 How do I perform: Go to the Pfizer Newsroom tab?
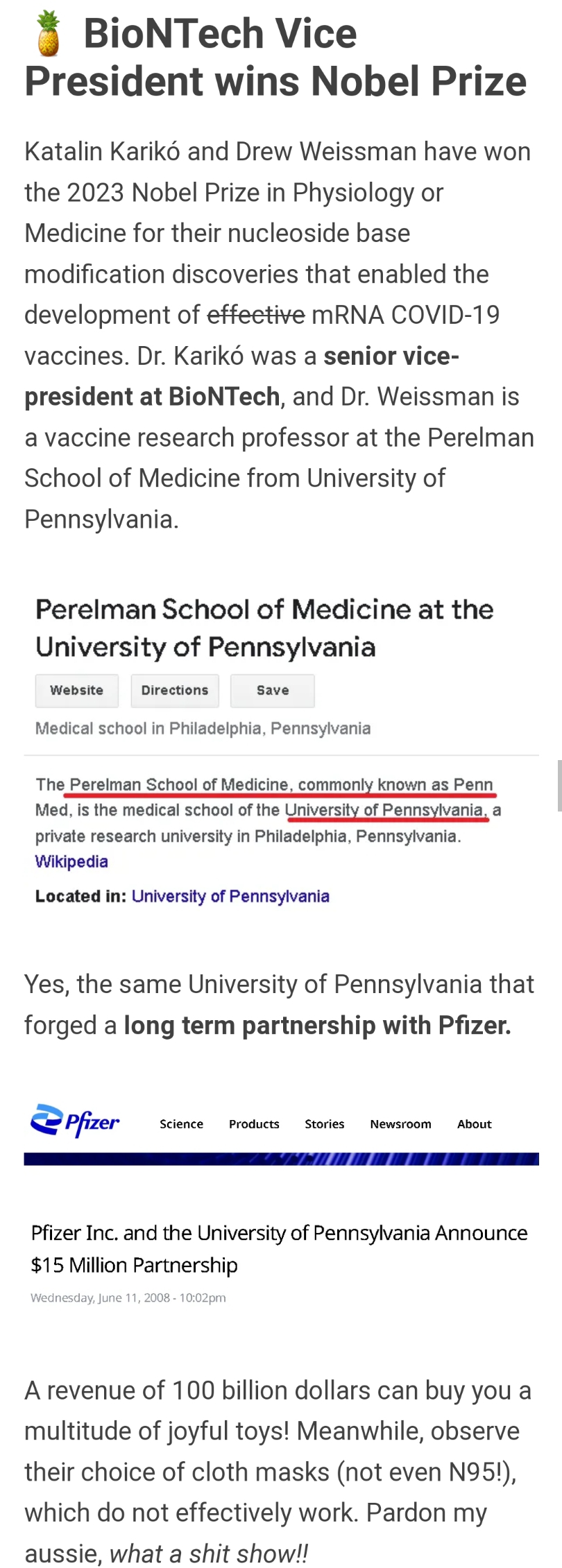[x=401, y=1124]
